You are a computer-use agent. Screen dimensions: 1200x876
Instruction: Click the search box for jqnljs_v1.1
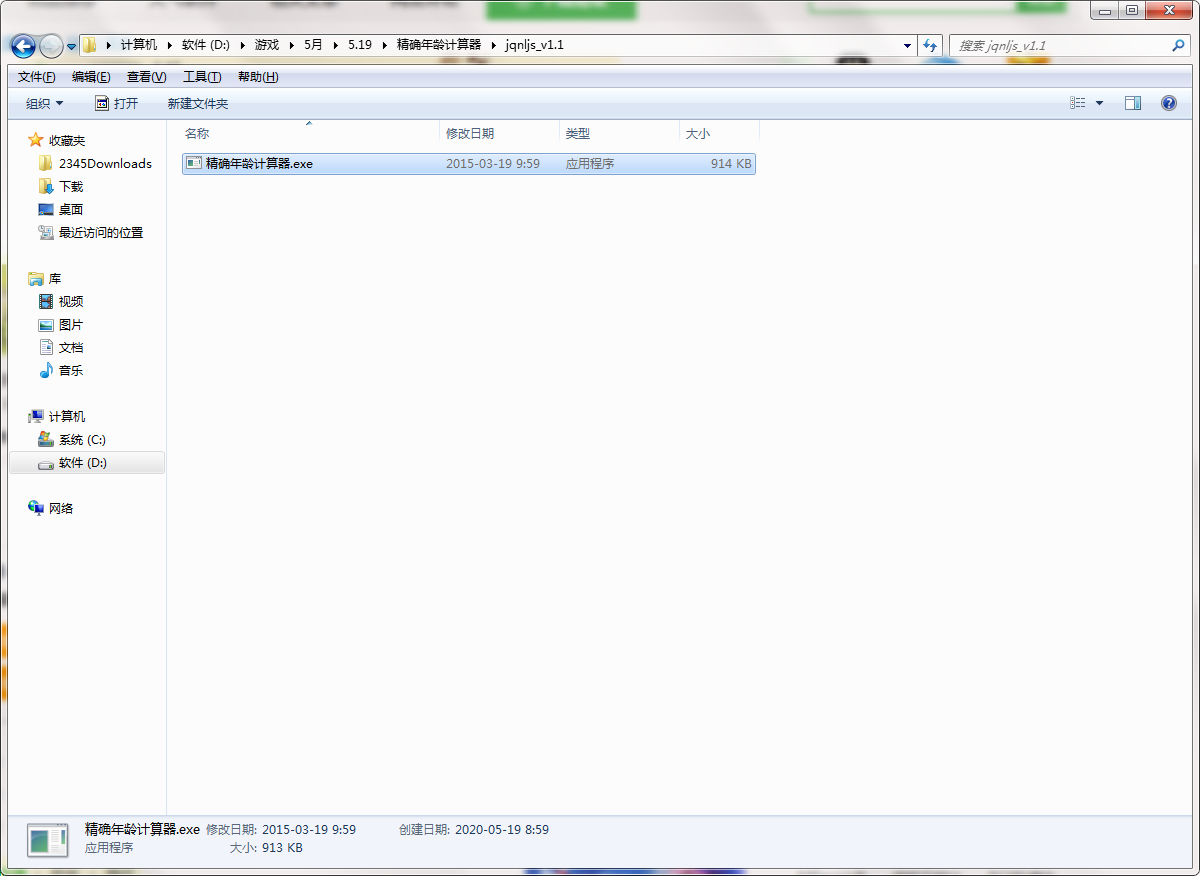tap(1060, 46)
